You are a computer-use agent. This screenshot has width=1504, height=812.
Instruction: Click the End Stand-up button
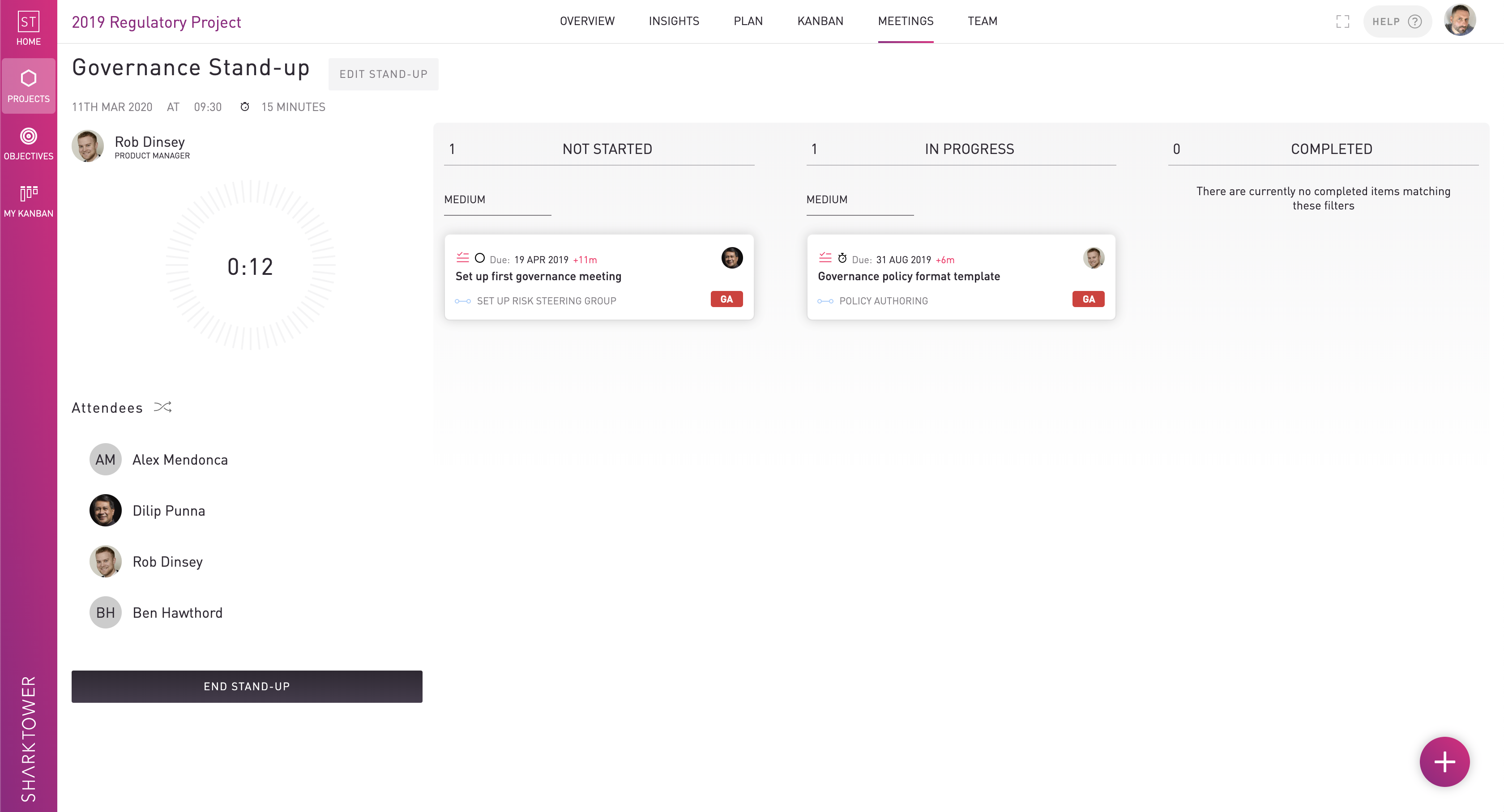click(246, 687)
